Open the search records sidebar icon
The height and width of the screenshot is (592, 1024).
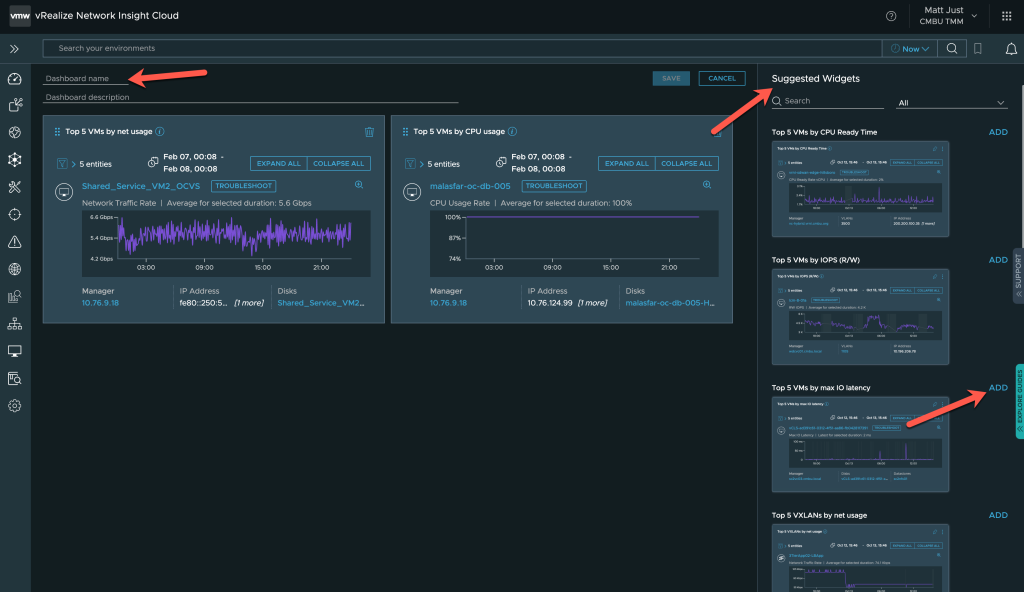pos(14,378)
